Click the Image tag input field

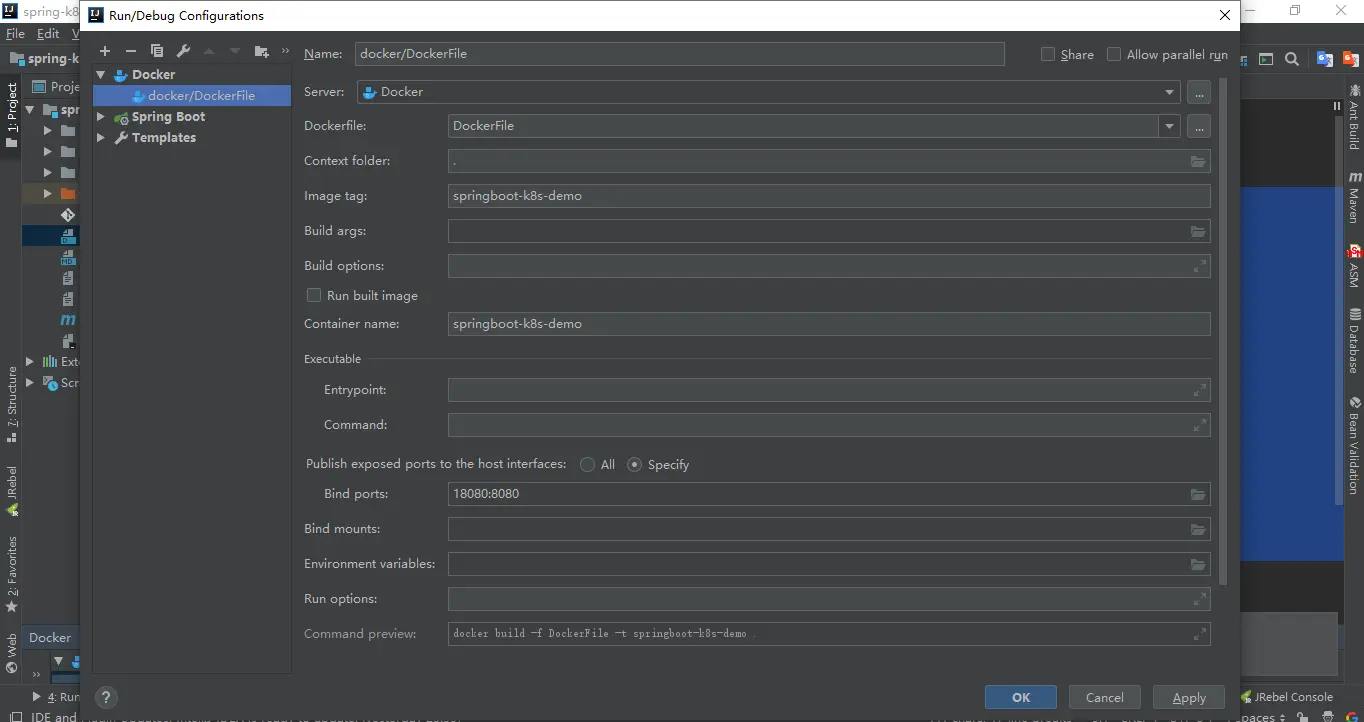tap(829, 196)
